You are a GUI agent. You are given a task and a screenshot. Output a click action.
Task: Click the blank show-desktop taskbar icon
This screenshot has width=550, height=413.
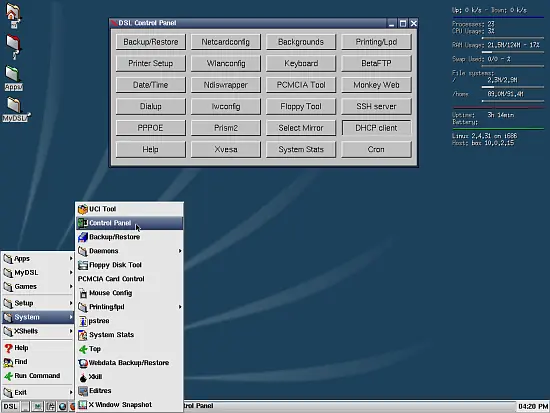pyautogui.click(x=25, y=407)
